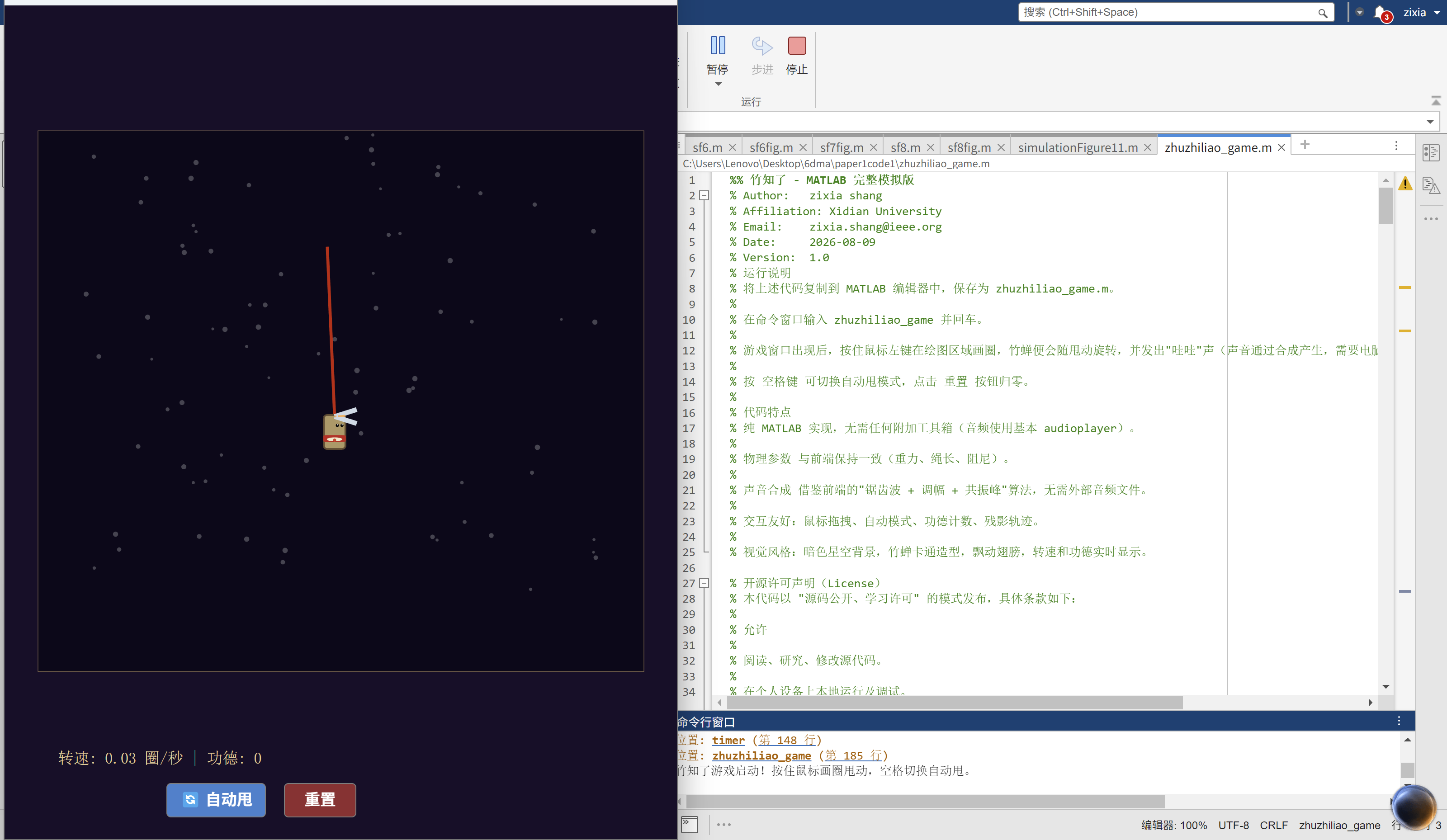Close the zhuzhiliao_game.m tab
This screenshot has width=1447, height=840.
coord(1281,147)
